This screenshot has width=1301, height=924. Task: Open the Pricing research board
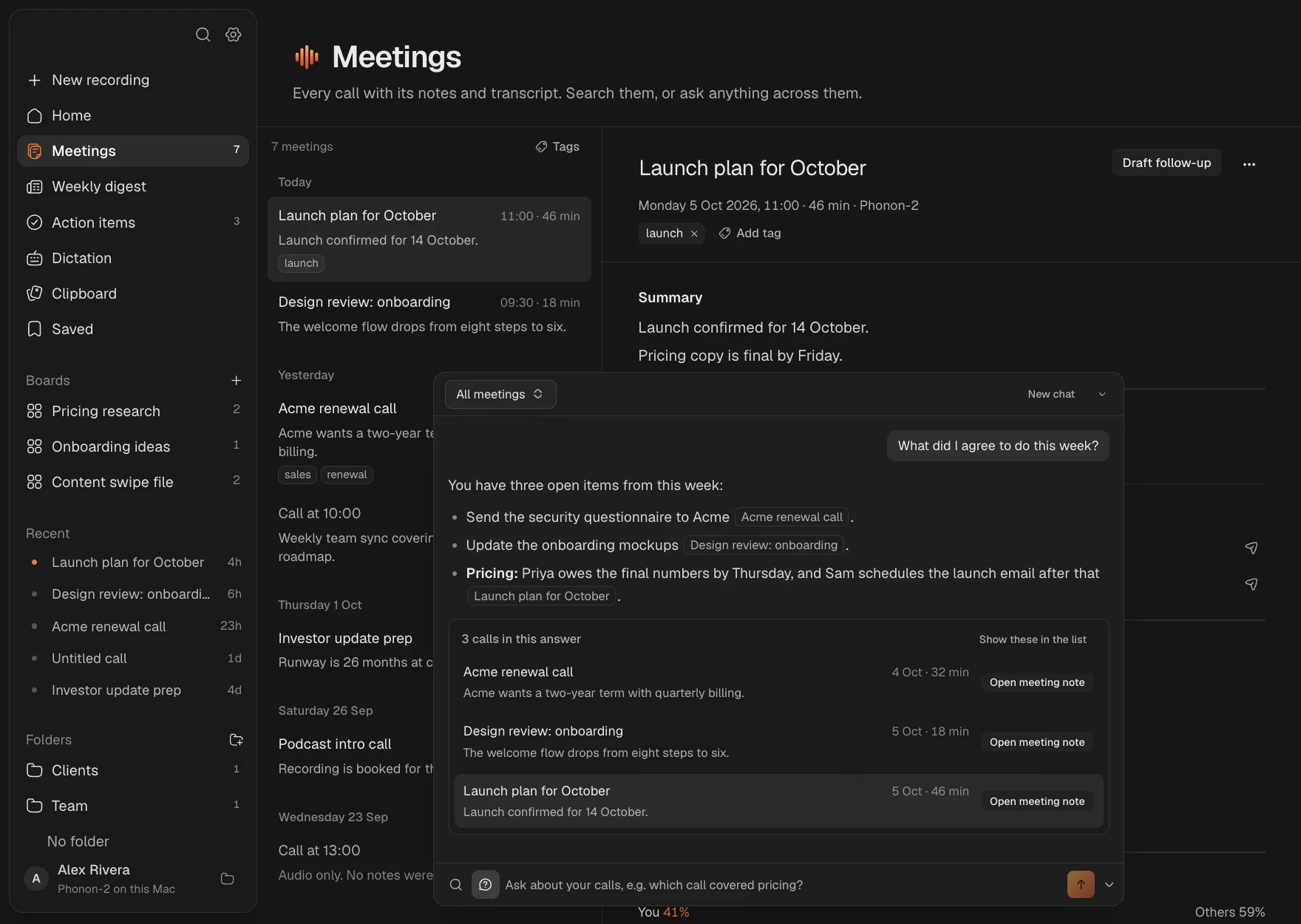(133, 411)
